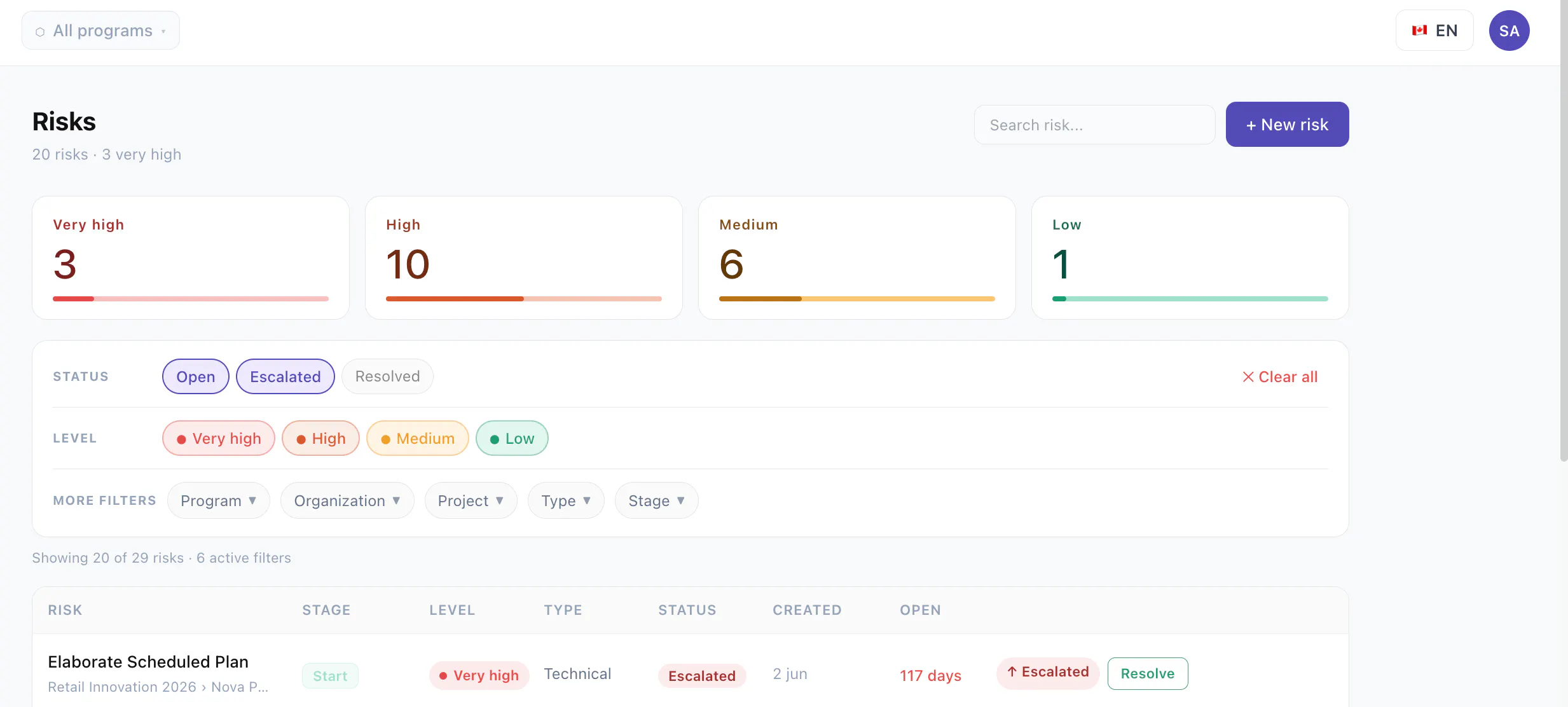Viewport: 1568px width, 707px height.
Task: Resolve the Elaborate Scheduled Plan risk
Action: [1148, 673]
